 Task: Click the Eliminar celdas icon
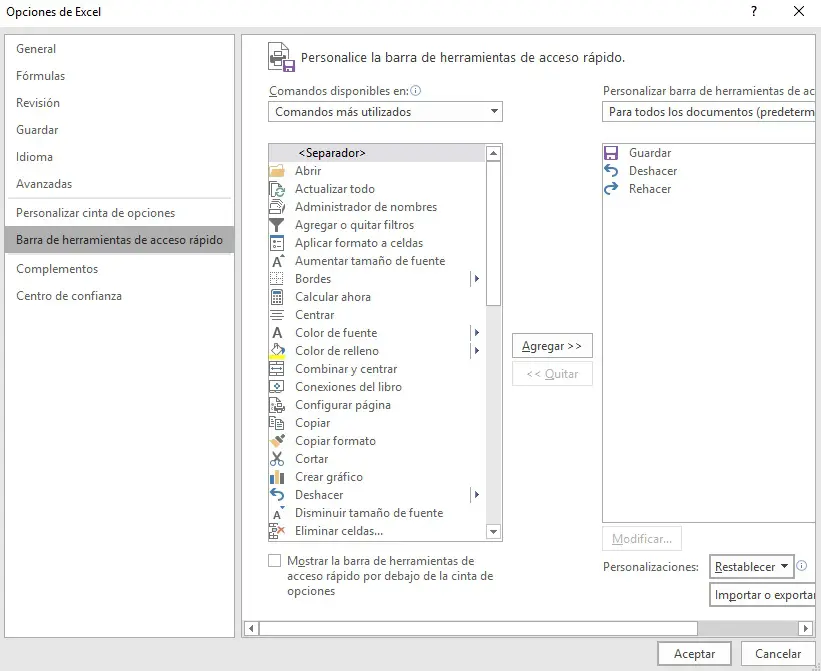[276, 531]
